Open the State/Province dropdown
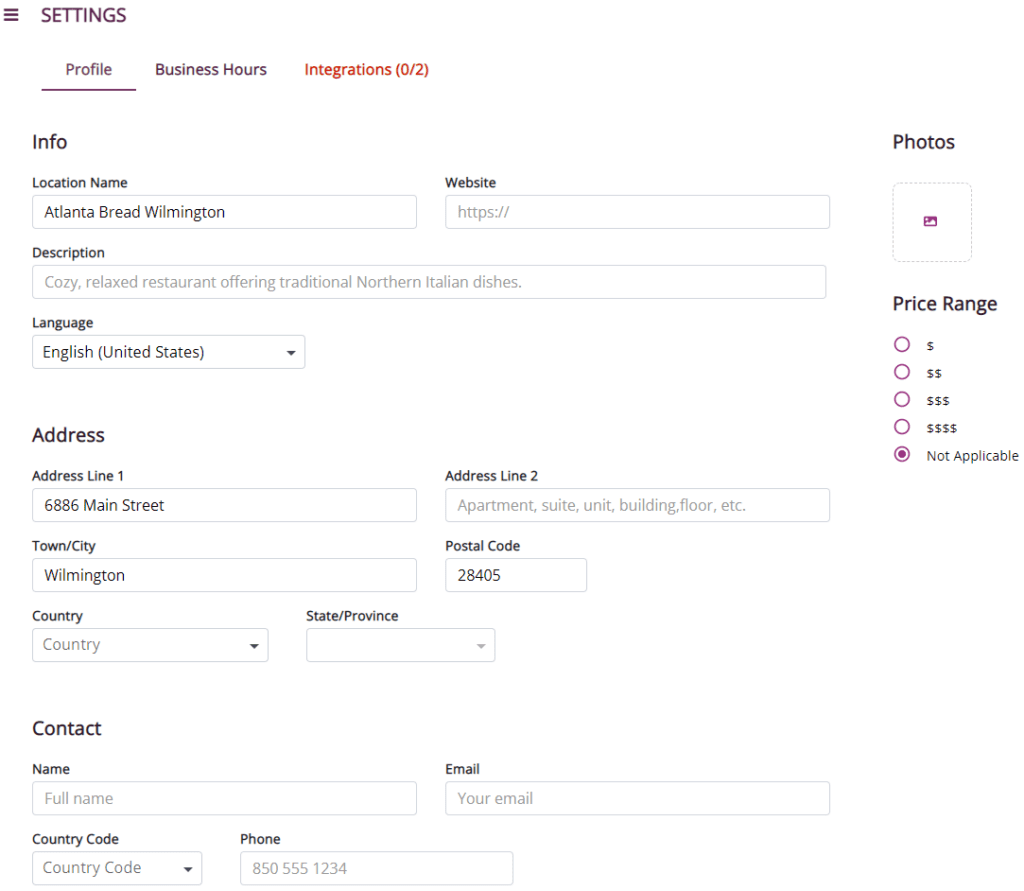This screenshot has width=1024, height=891. (x=400, y=646)
